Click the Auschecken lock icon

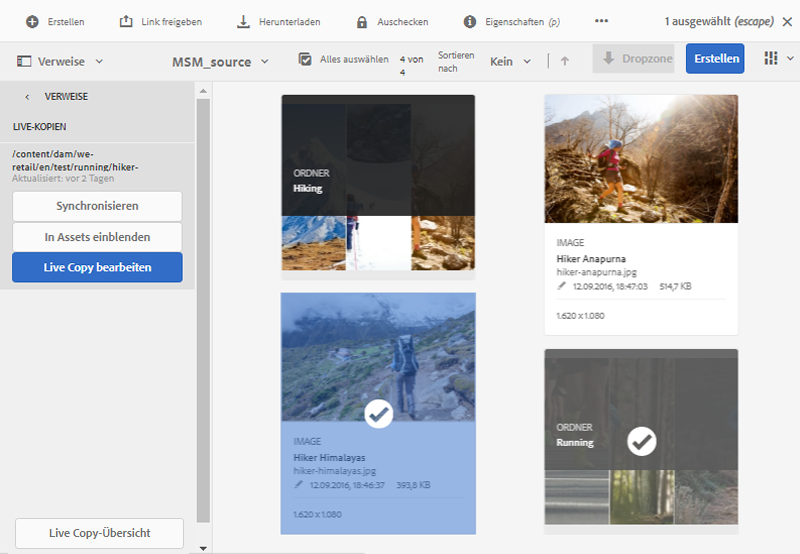pos(362,22)
